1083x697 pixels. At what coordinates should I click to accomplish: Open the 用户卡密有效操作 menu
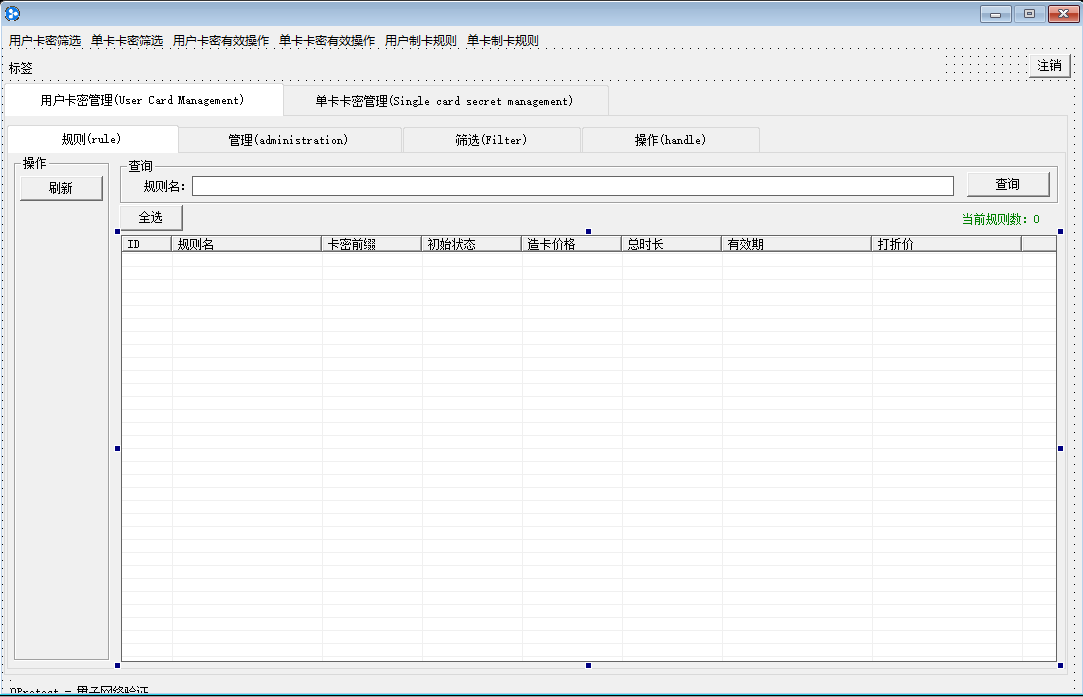click(221, 41)
